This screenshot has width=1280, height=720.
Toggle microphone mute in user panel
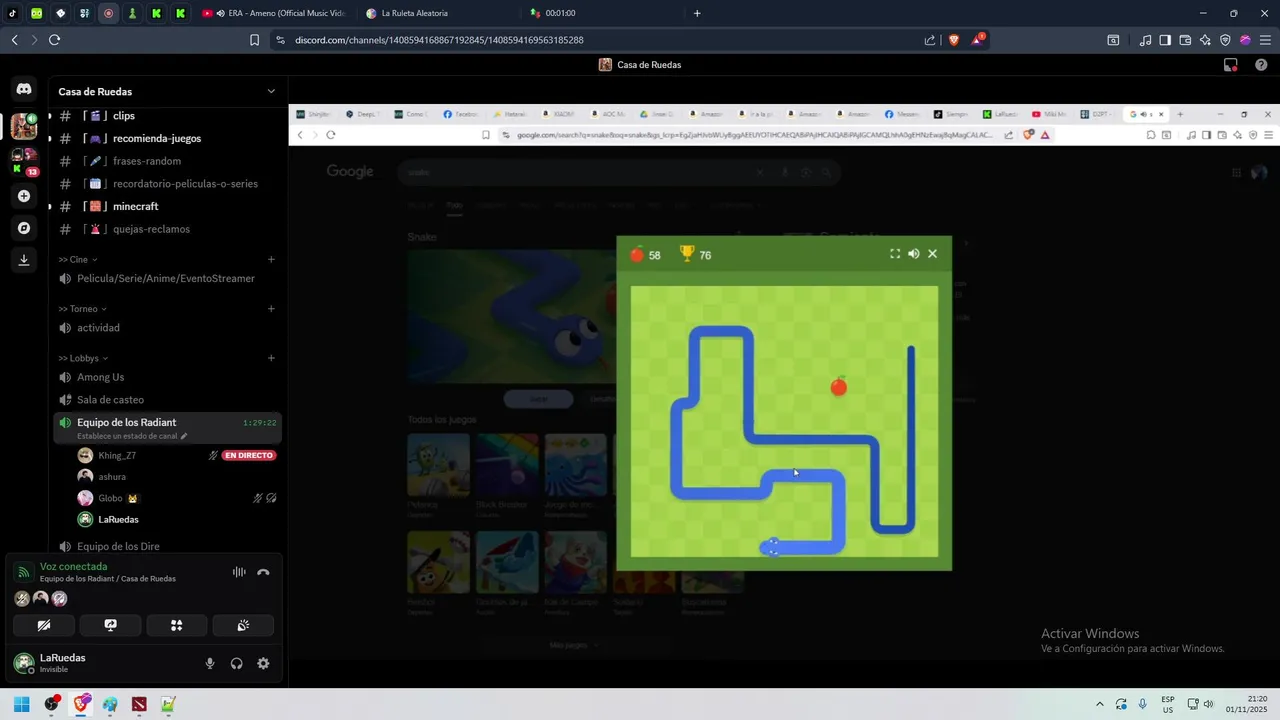tap(210, 663)
